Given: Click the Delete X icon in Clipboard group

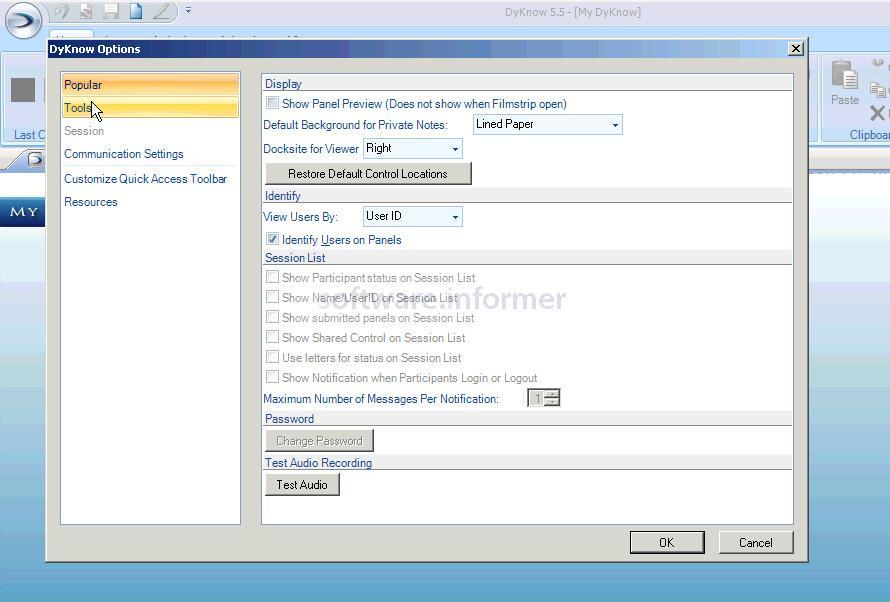Looking at the screenshot, I should click(877, 113).
